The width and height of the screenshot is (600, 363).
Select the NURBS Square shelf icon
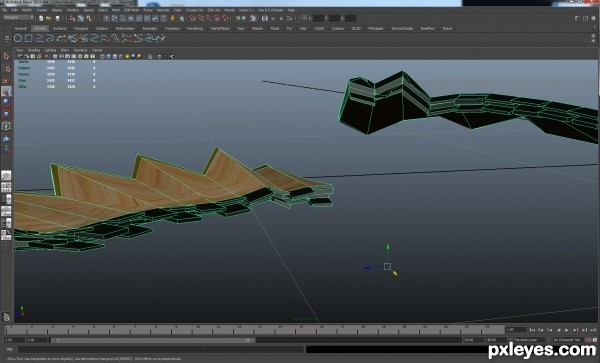29,38
